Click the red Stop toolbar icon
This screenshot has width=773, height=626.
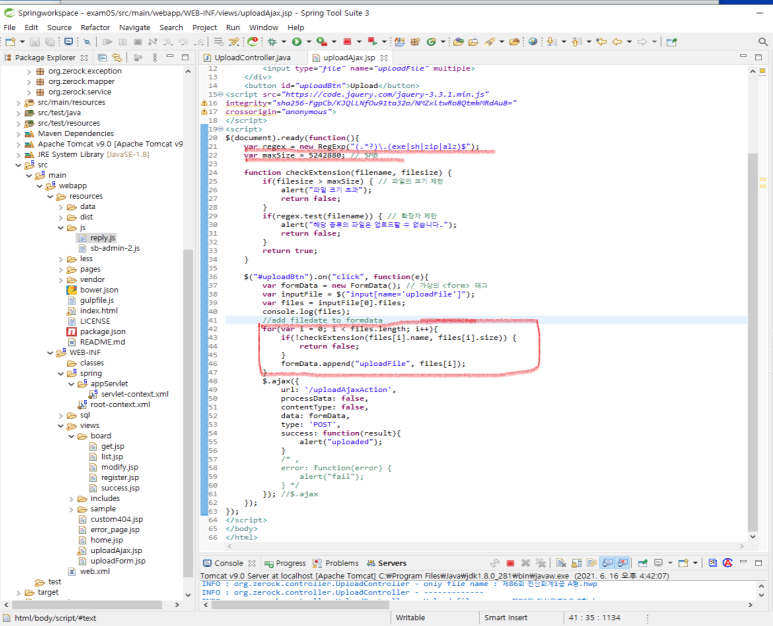[x=347, y=42]
